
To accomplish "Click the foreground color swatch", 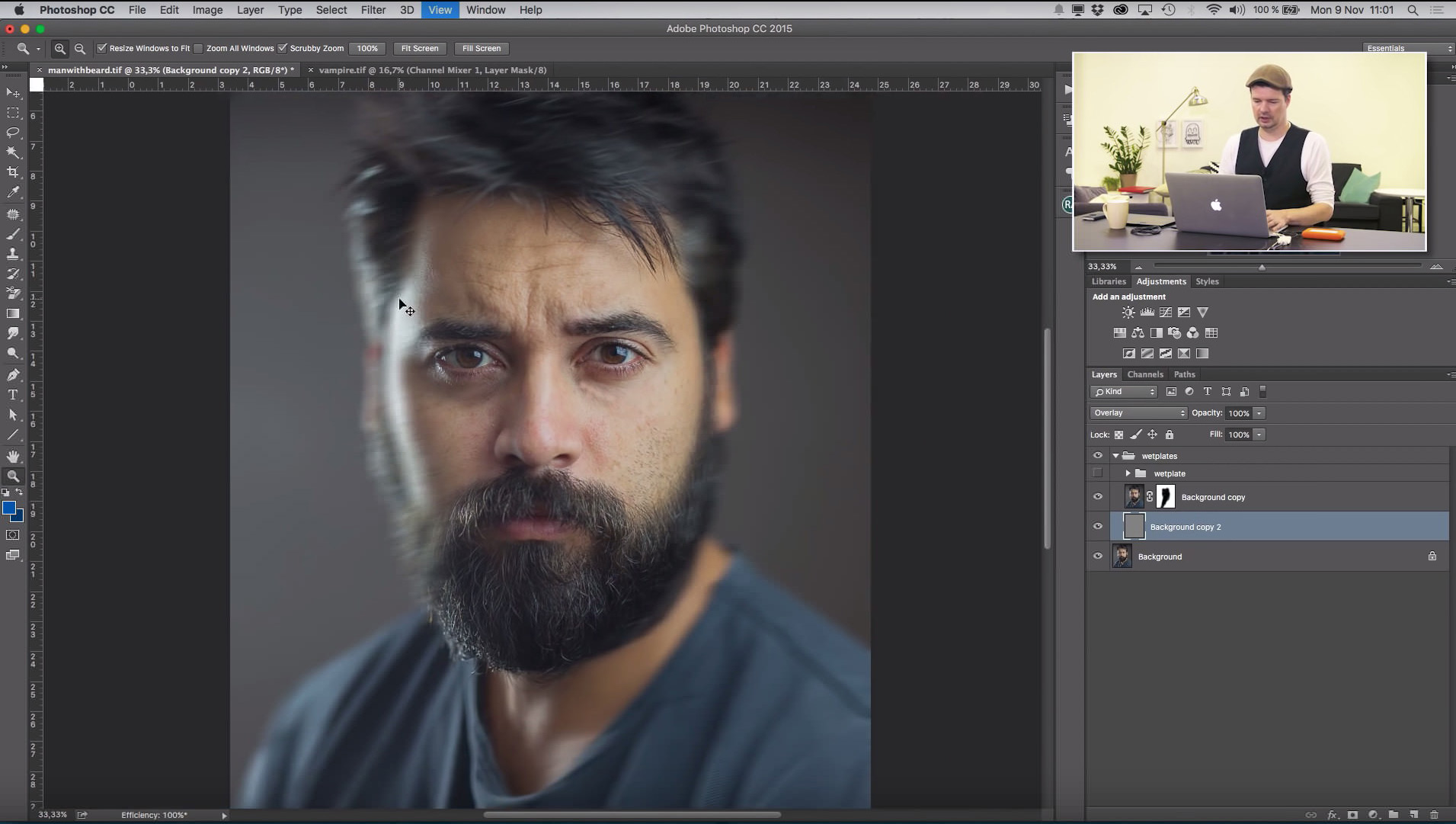I will [8, 508].
